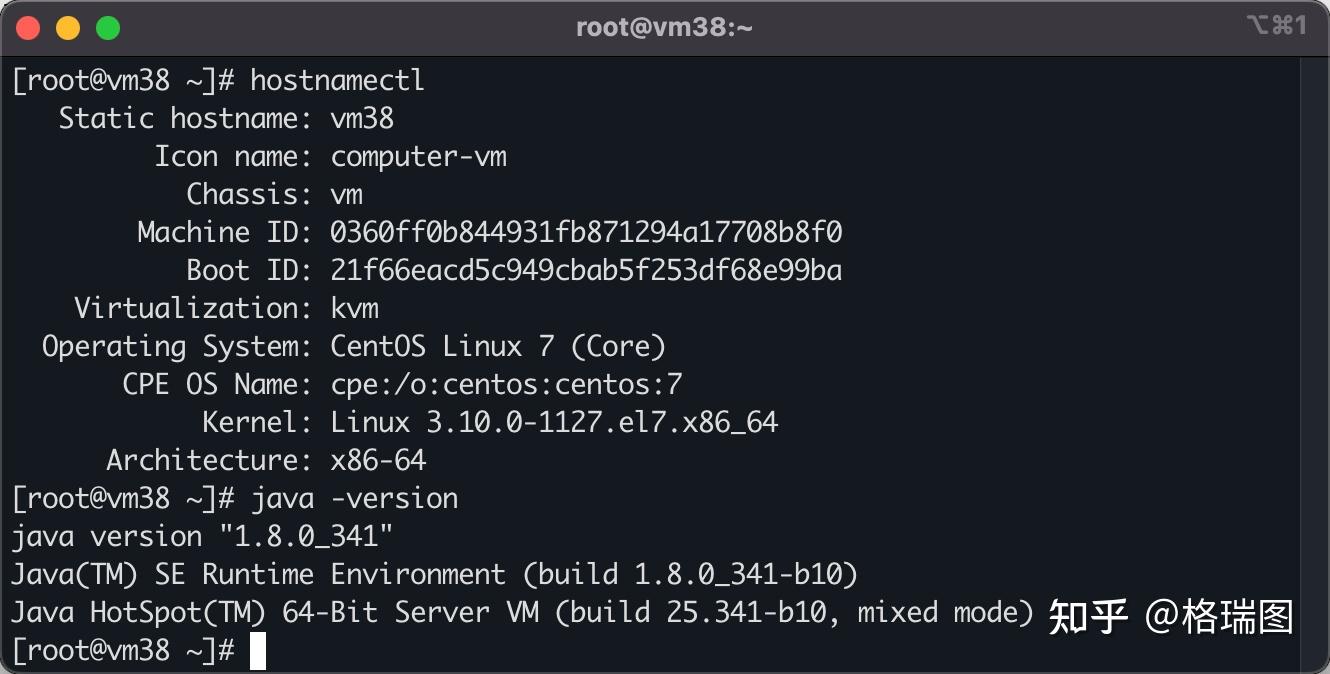Click the hostnamectl command text

point(338,80)
